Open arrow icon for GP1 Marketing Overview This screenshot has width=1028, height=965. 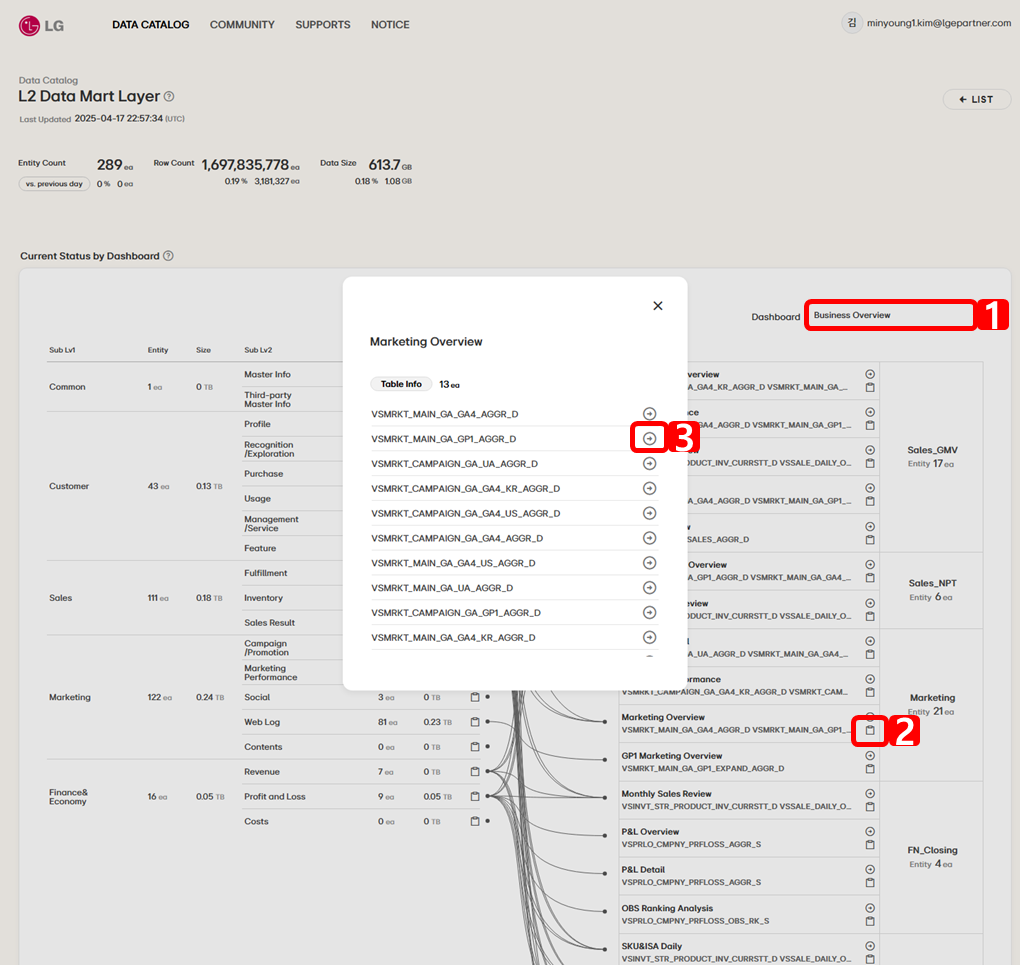pos(870,756)
